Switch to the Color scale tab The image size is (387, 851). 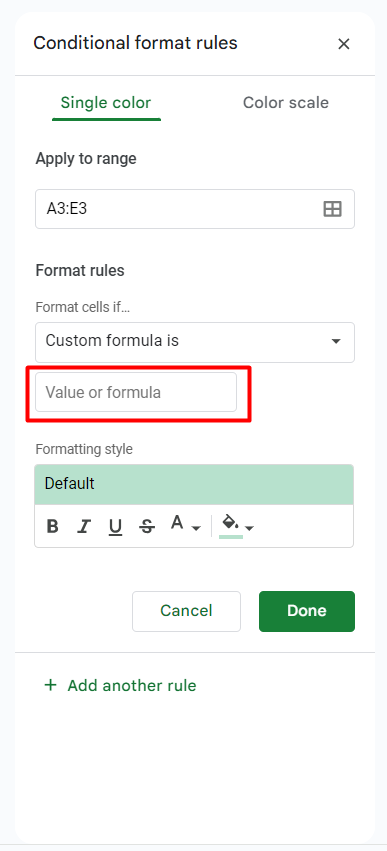pos(286,103)
